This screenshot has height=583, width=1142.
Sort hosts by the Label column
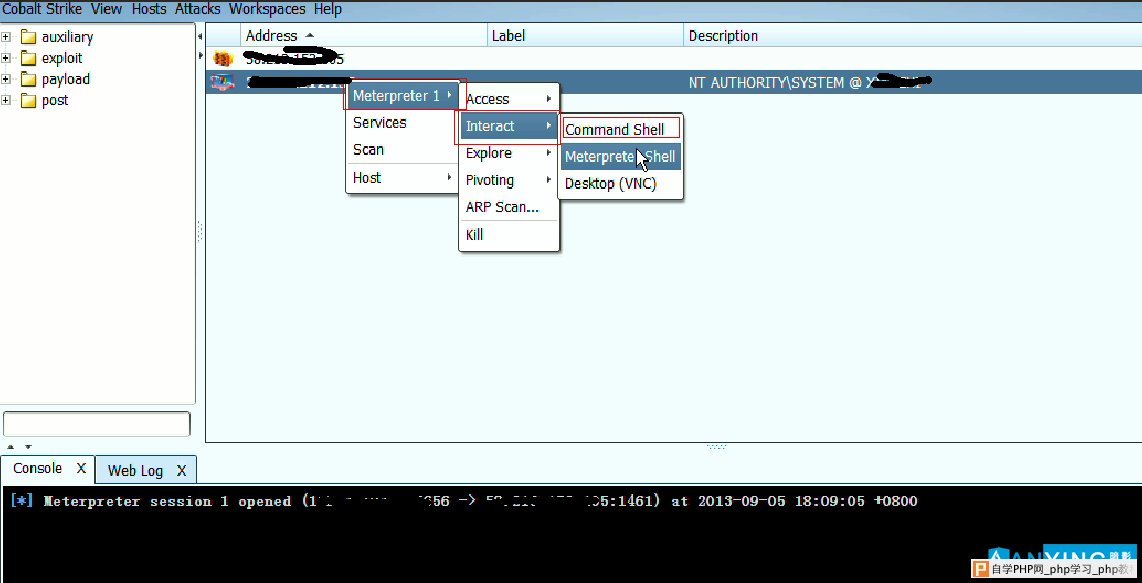click(x=586, y=36)
